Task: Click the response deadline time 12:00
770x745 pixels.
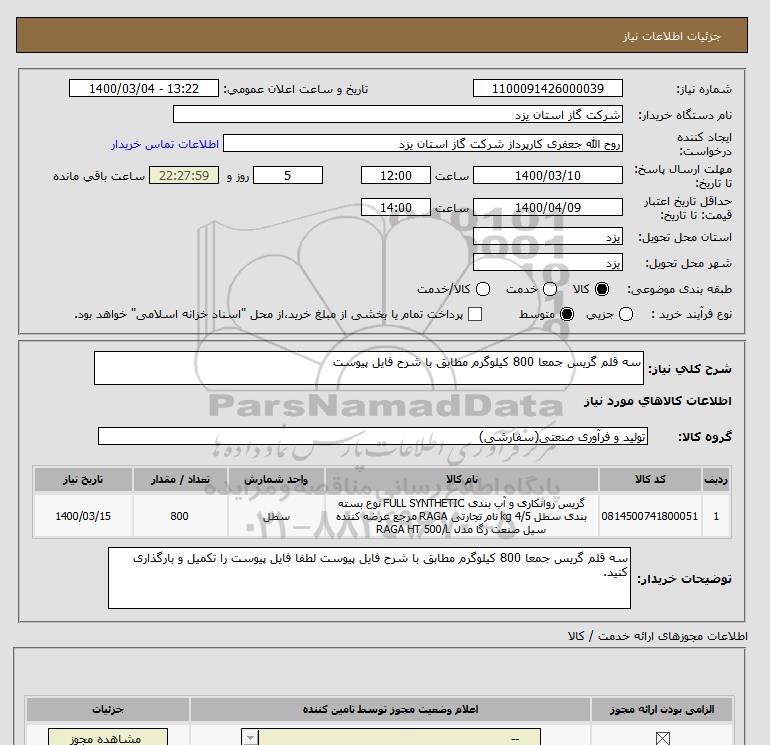Action: click(x=396, y=175)
